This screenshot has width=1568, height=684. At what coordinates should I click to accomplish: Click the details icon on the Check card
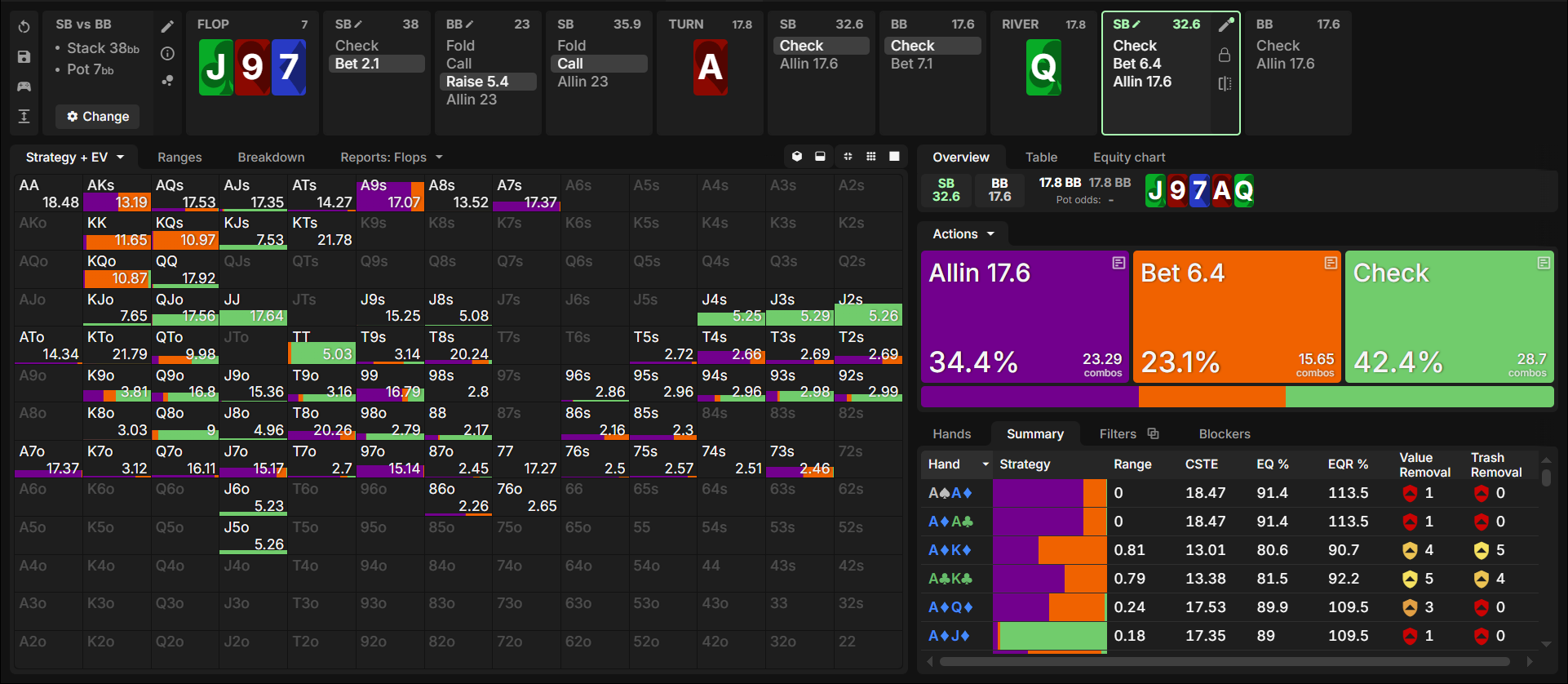tap(1544, 263)
